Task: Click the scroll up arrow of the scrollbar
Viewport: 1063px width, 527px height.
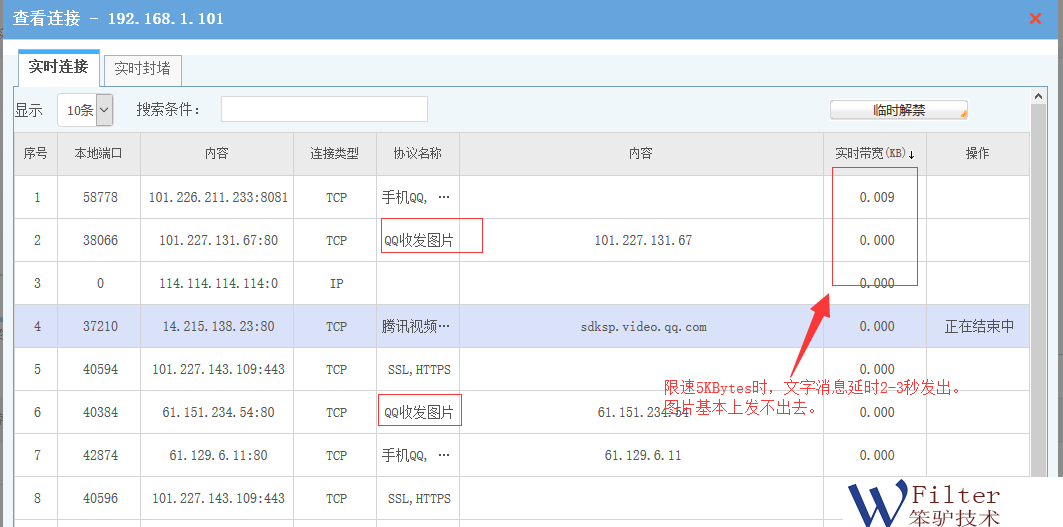Action: 1040,97
